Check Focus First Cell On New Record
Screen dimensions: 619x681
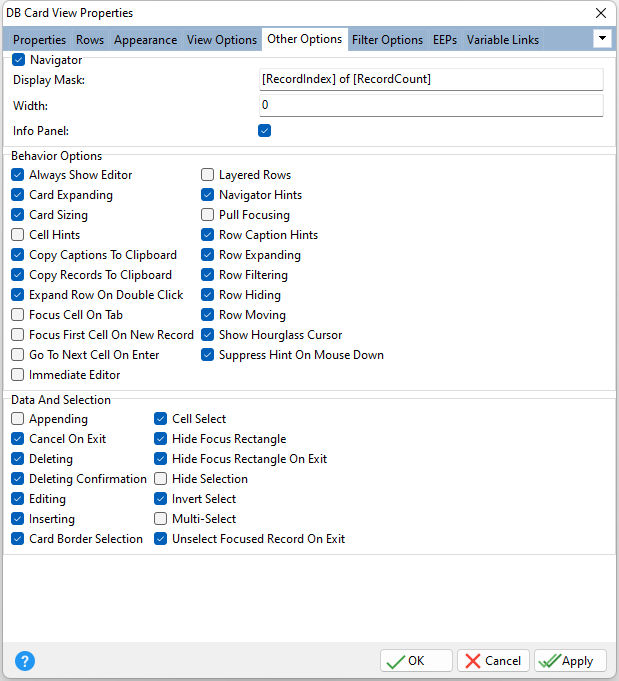17,334
